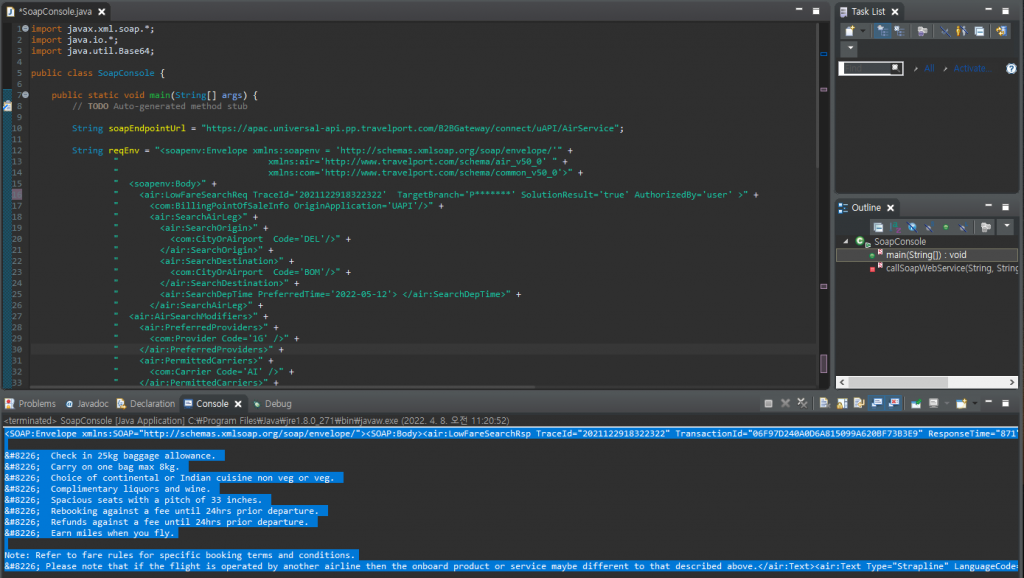
Task: Select Categorized presentation in Task List toolbar
Action: [x=883, y=30]
